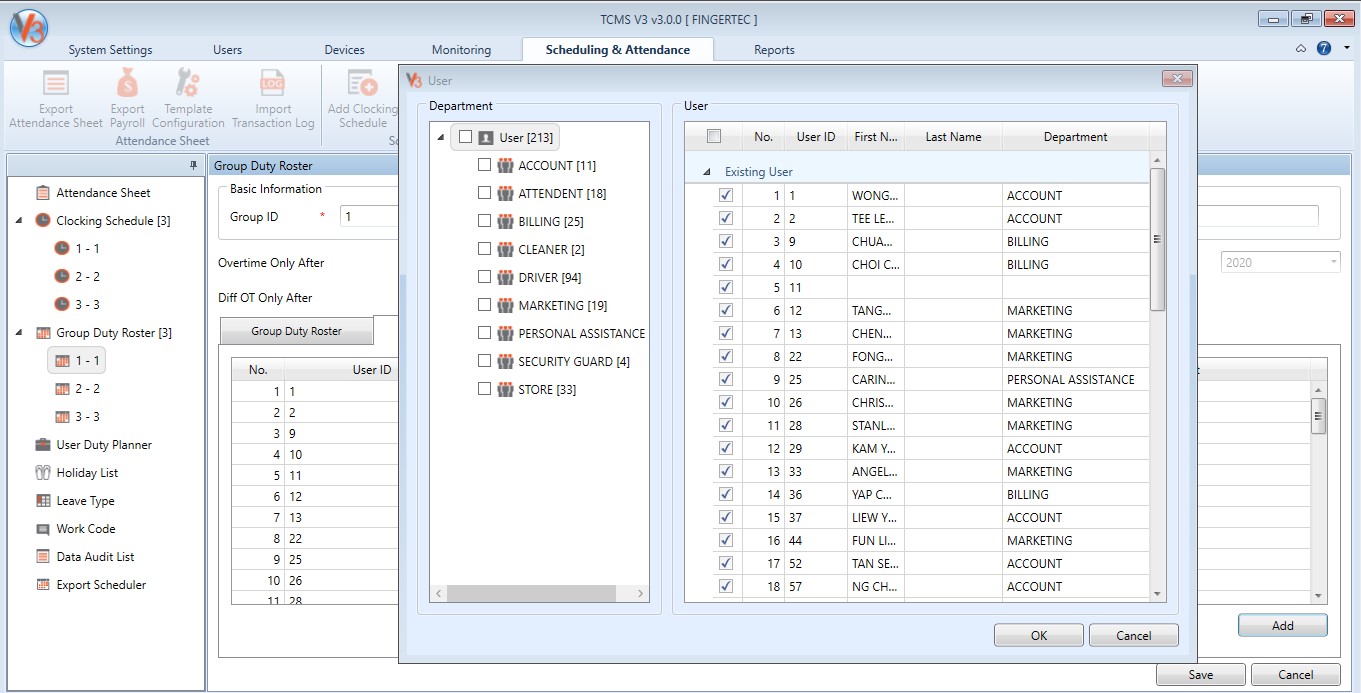Image resolution: width=1361 pixels, height=693 pixels.
Task: Confirm user selection with OK
Action: pos(1038,635)
